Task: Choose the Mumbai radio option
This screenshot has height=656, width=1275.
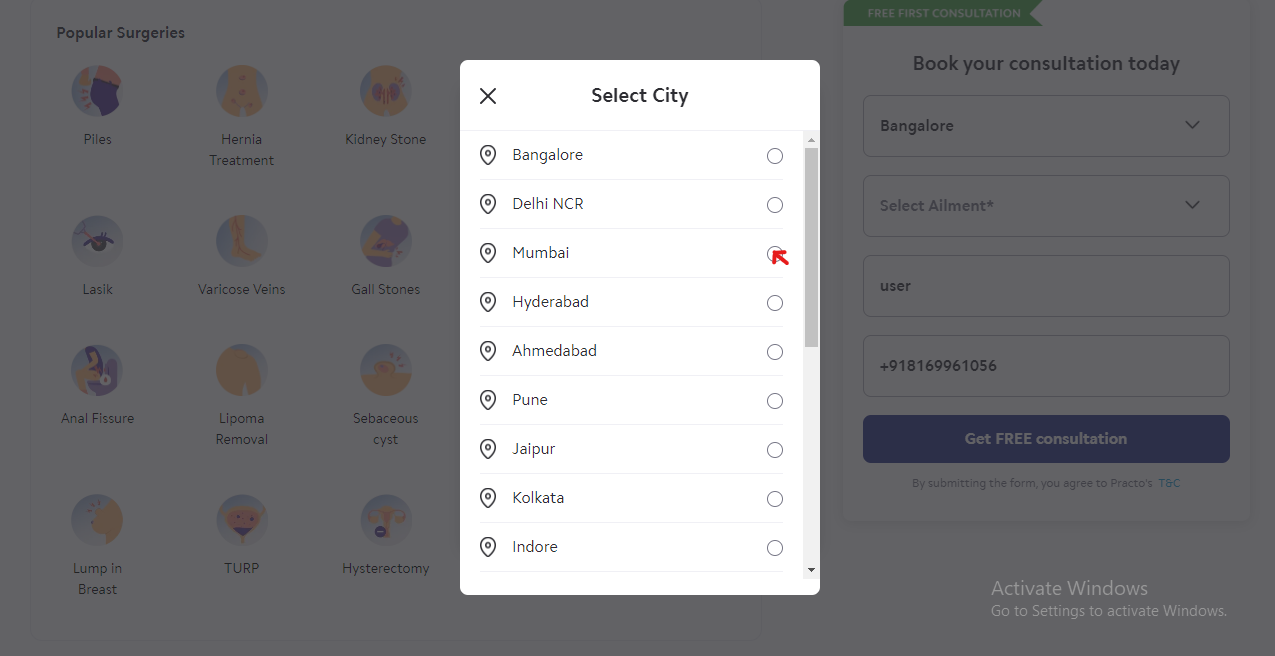Action: coord(775,254)
